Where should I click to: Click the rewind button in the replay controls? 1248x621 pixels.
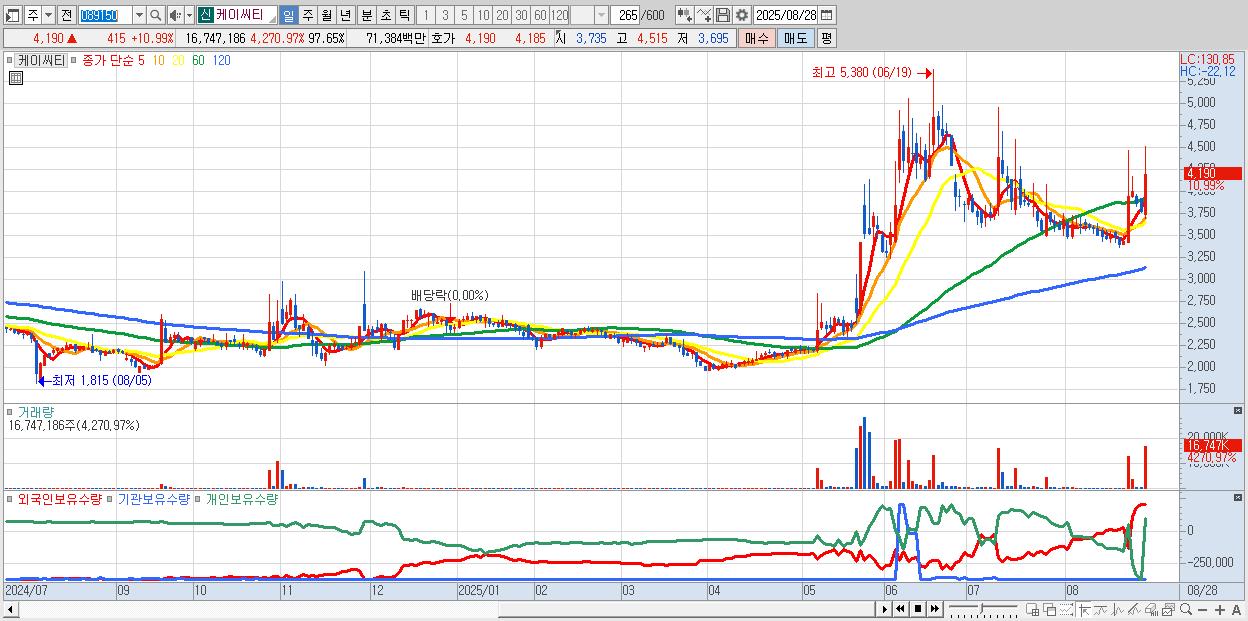click(x=901, y=609)
